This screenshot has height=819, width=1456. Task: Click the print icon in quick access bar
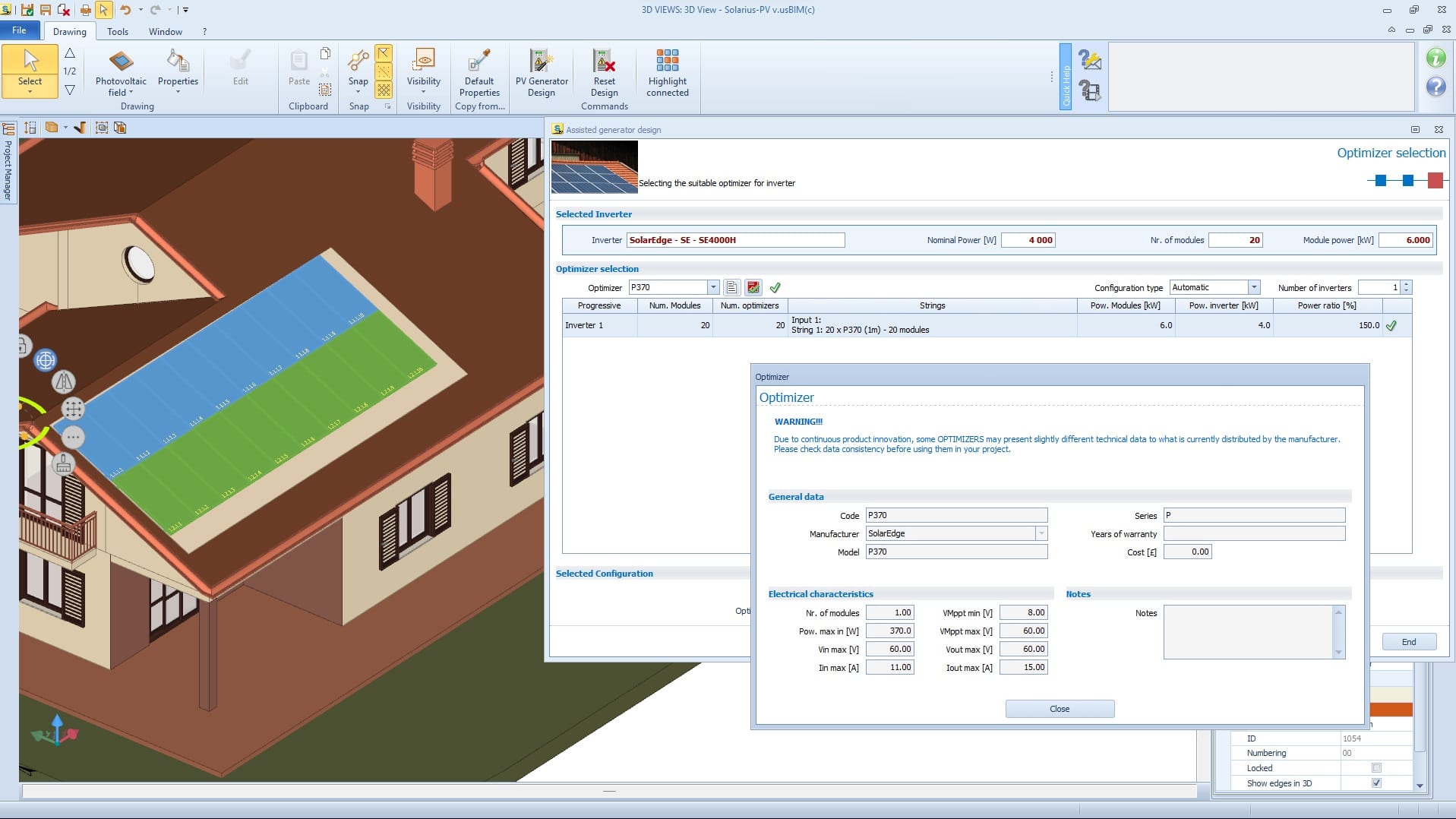pos(85,10)
